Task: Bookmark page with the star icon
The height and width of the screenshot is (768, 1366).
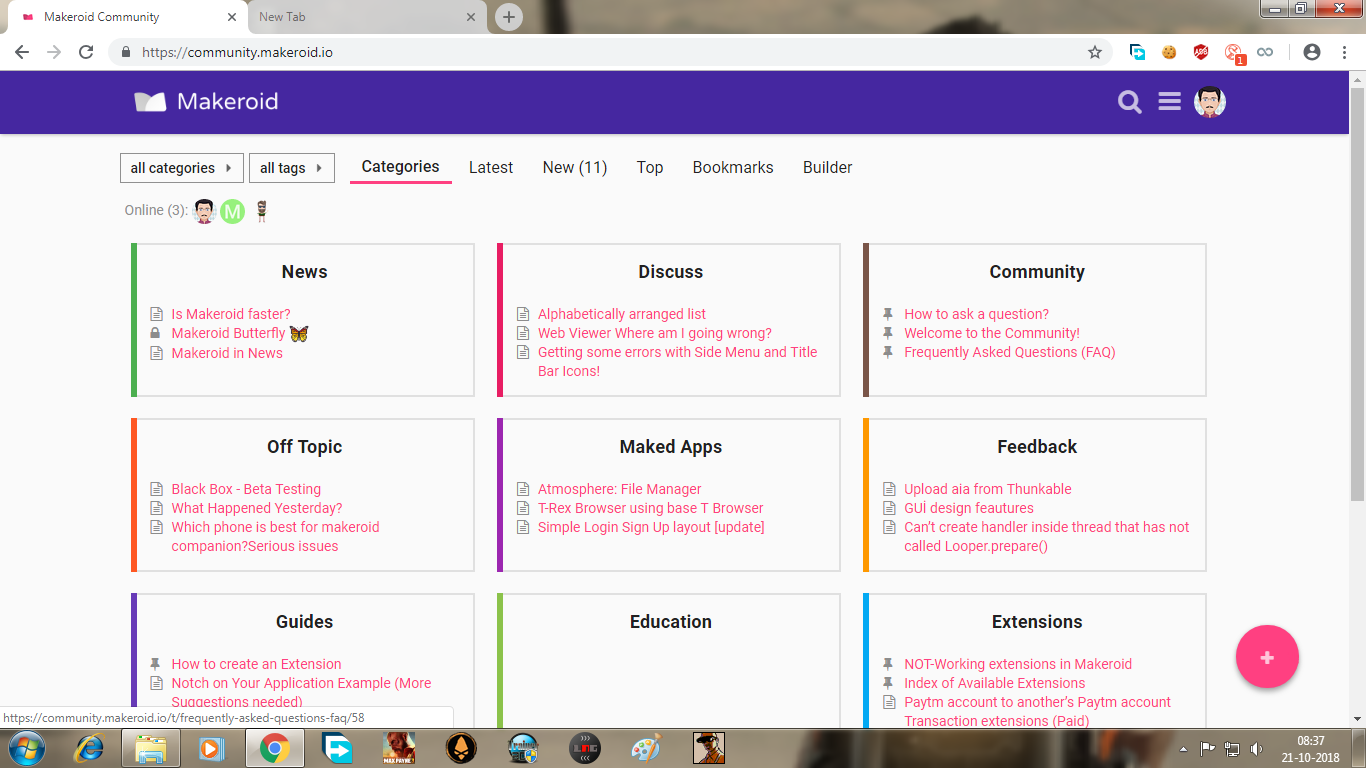Action: point(1095,52)
